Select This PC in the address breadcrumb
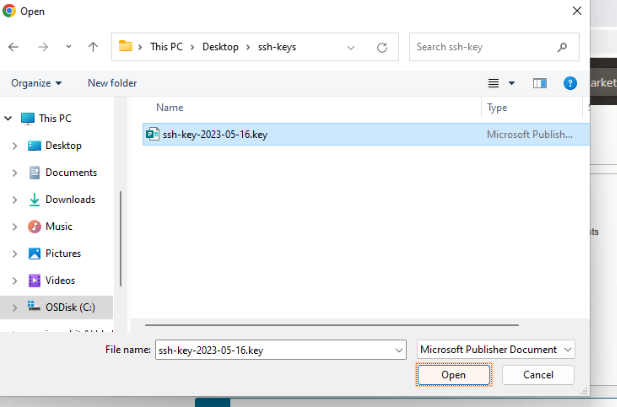Screen dimensions: 617x407 (166, 47)
